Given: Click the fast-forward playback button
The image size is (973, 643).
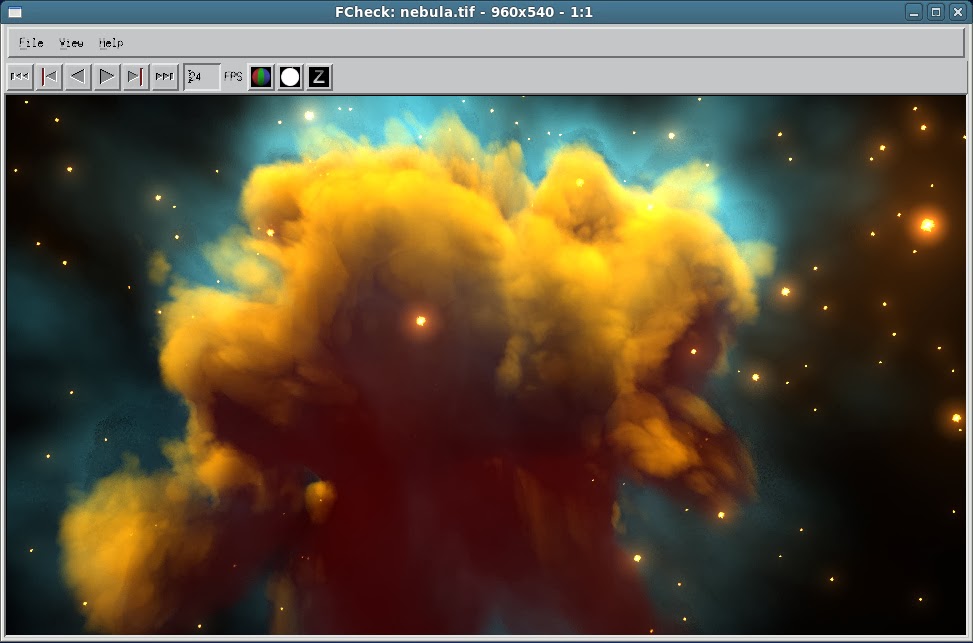Looking at the screenshot, I should coord(165,77).
